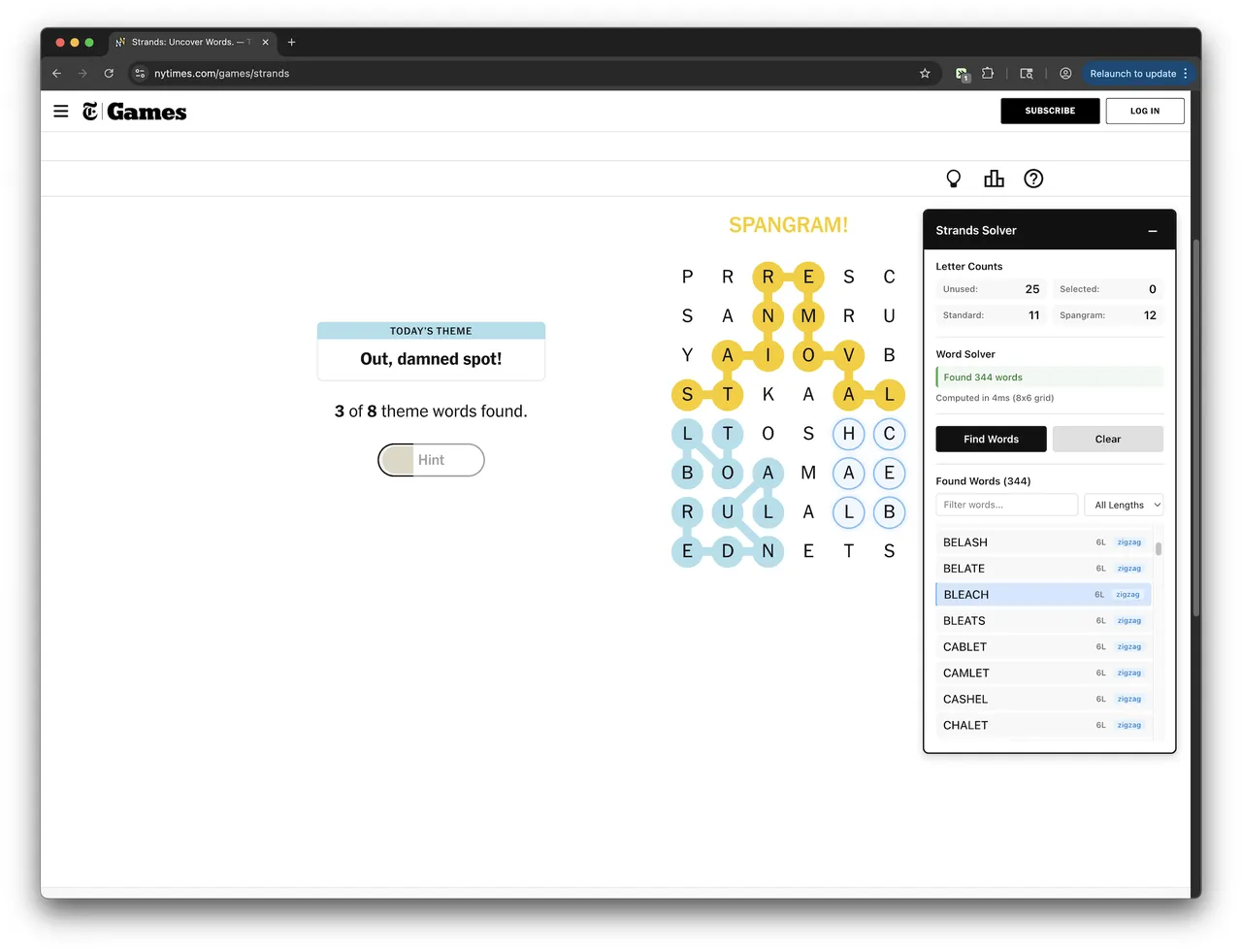Click the letter P in the grid
This screenshot has height=952, width=1242.
(x=687, y=278)
